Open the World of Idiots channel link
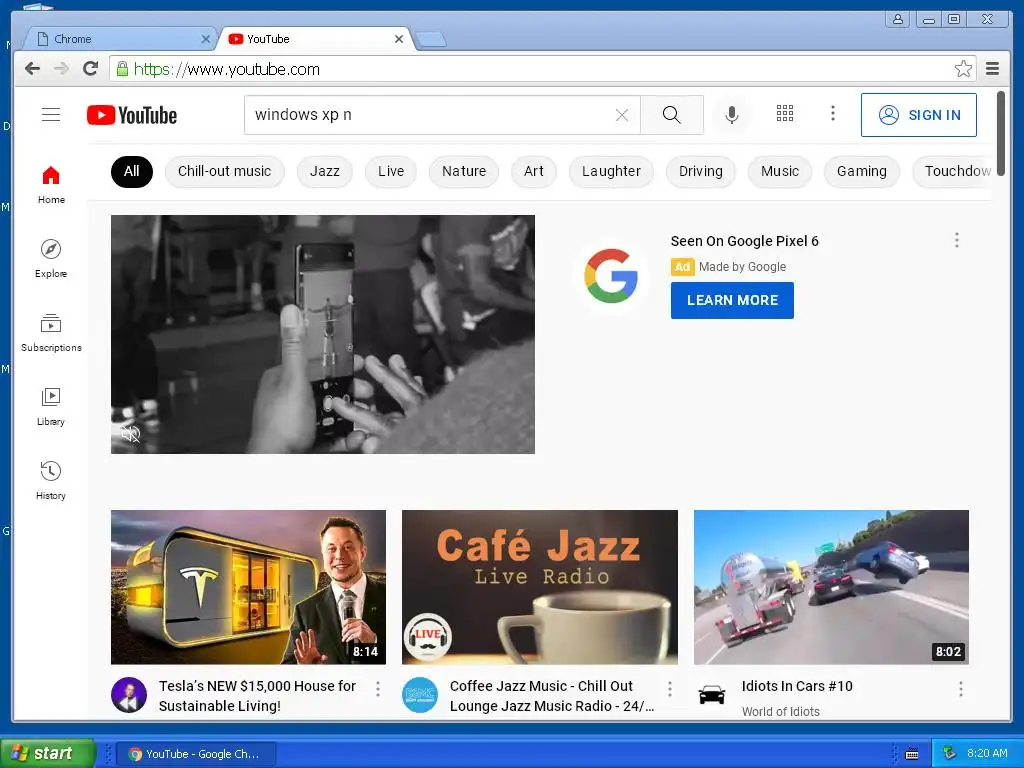The height and width of the screenshot is (768, 1024). [780, 711]
